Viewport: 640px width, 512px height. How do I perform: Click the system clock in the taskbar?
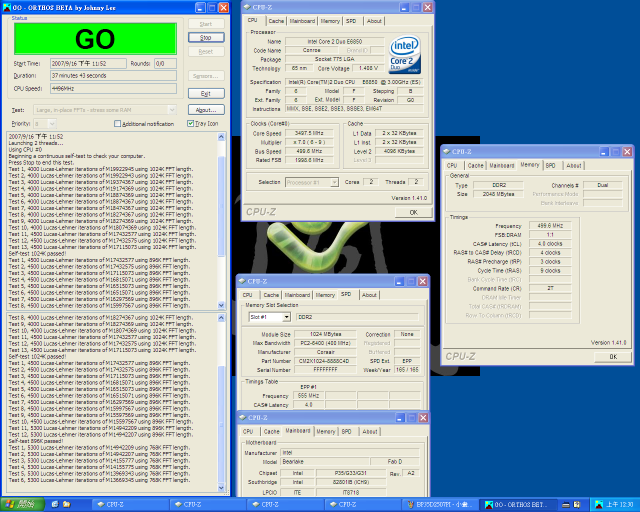pyautogui.click(x=620, y=505)
